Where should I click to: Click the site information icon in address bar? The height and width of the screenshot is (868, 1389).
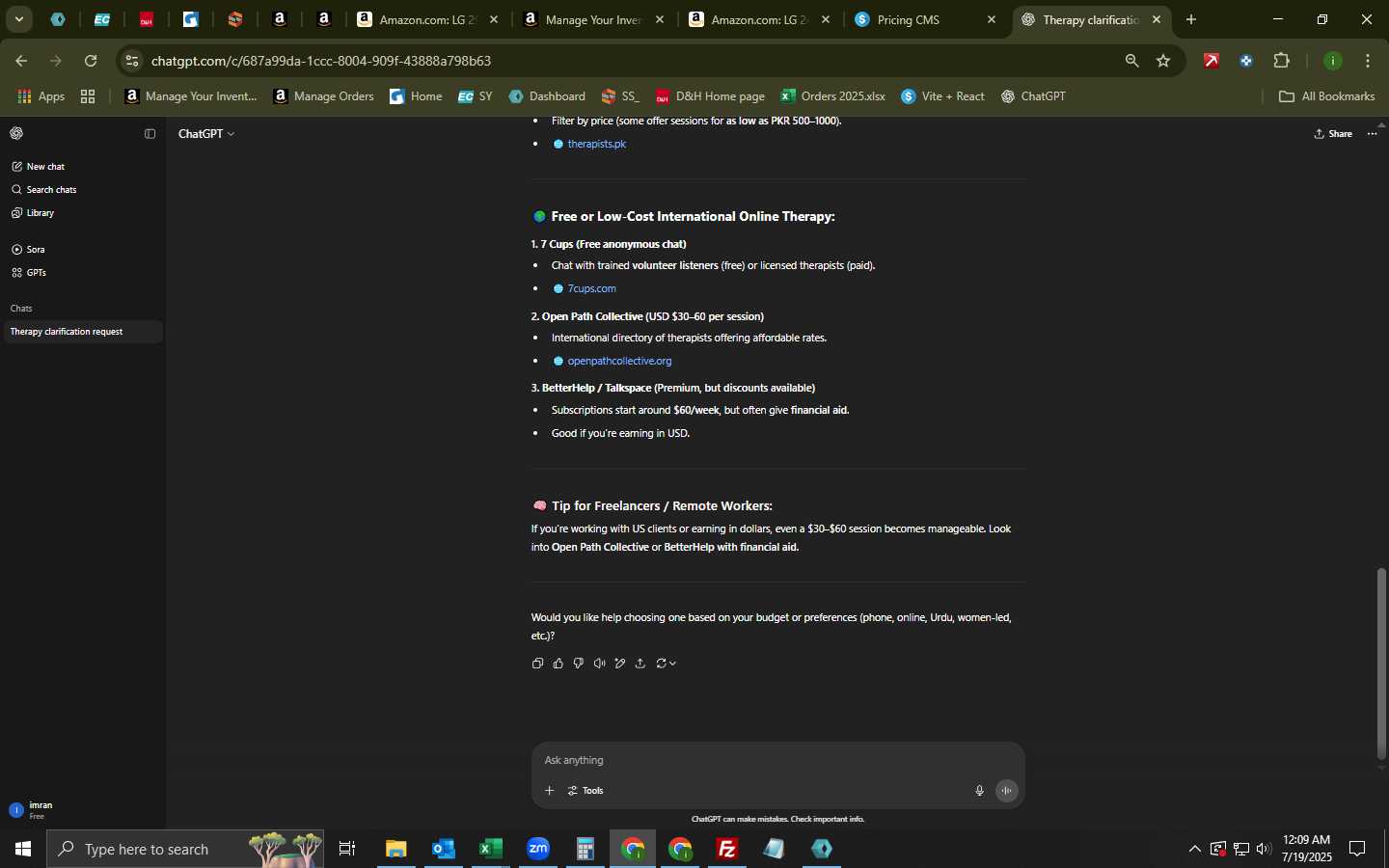click(x=133, y=61)
